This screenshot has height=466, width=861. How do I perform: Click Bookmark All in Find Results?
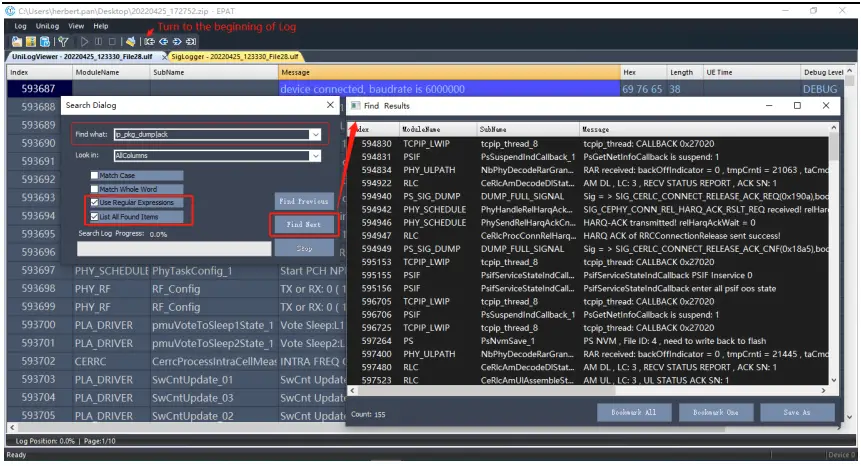(634, 412)
